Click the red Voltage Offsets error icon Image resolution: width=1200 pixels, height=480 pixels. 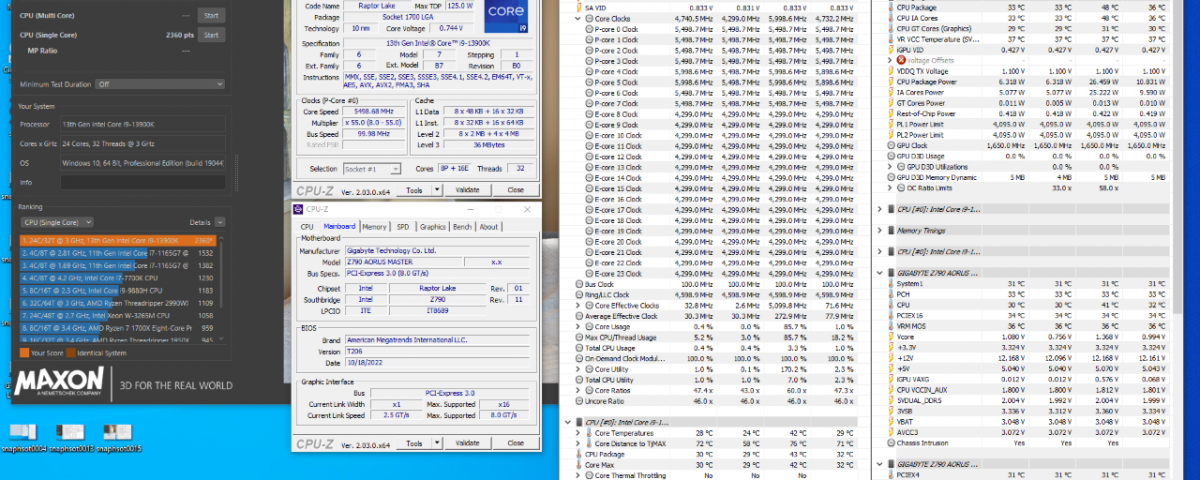(x=902, y=60)
